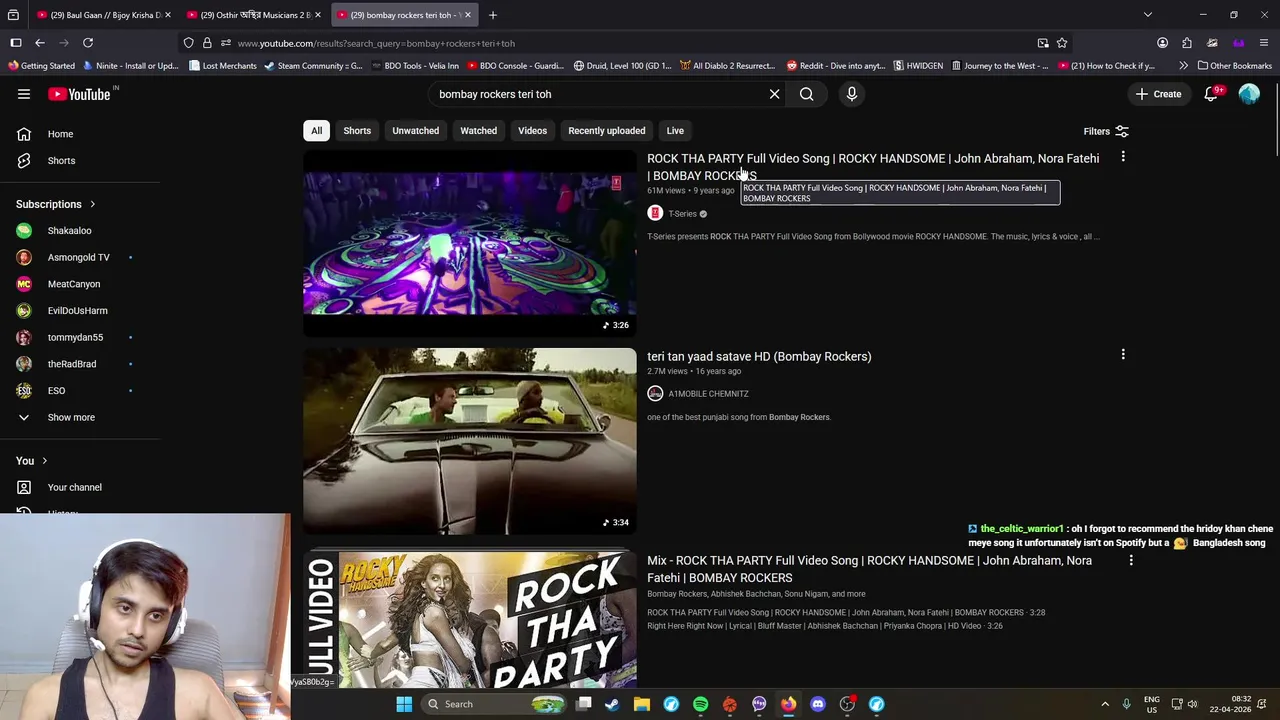Open the T-Series channel name
Viewport: 1280px width, 720px height.
(x=682, y=214)
